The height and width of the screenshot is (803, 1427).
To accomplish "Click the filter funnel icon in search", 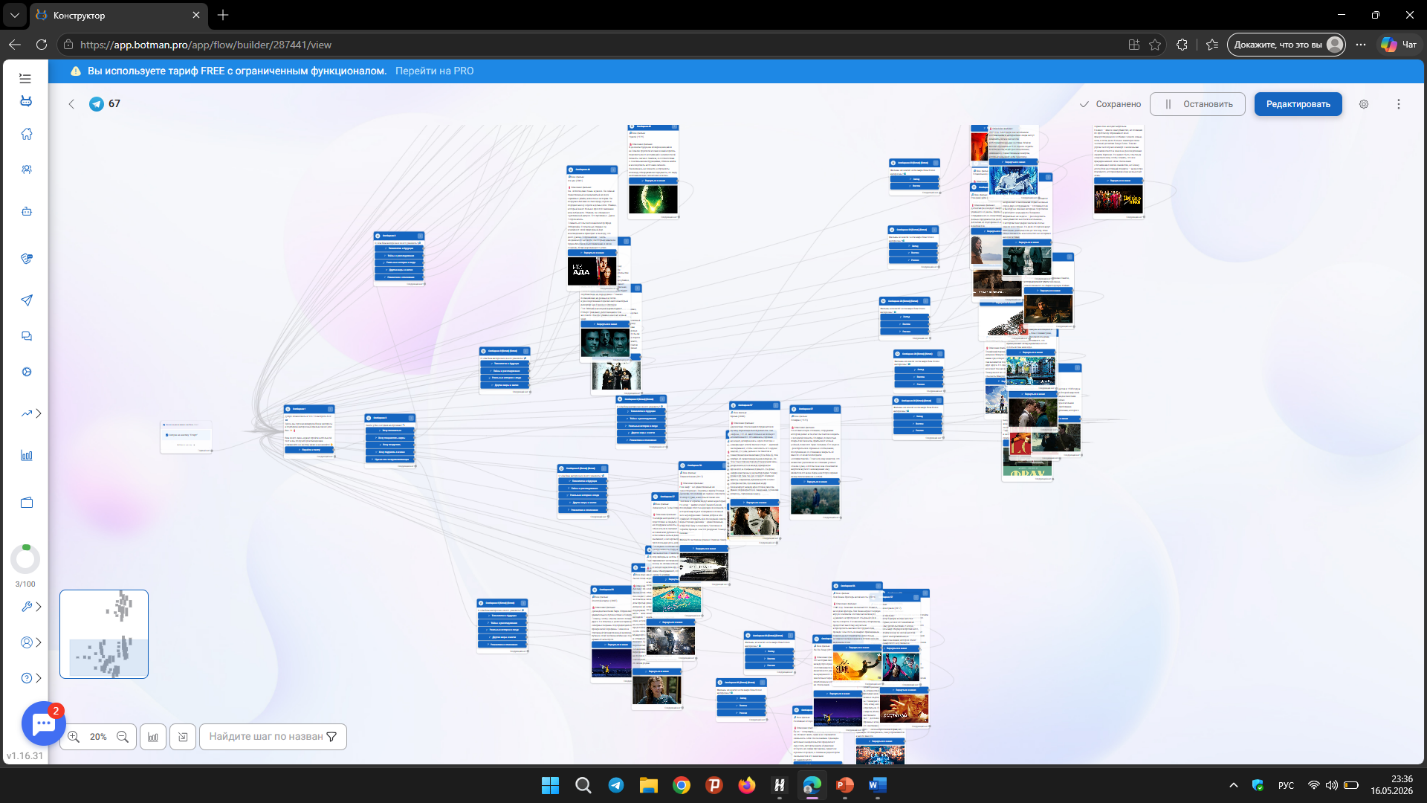I will click(x=331, y=737).
